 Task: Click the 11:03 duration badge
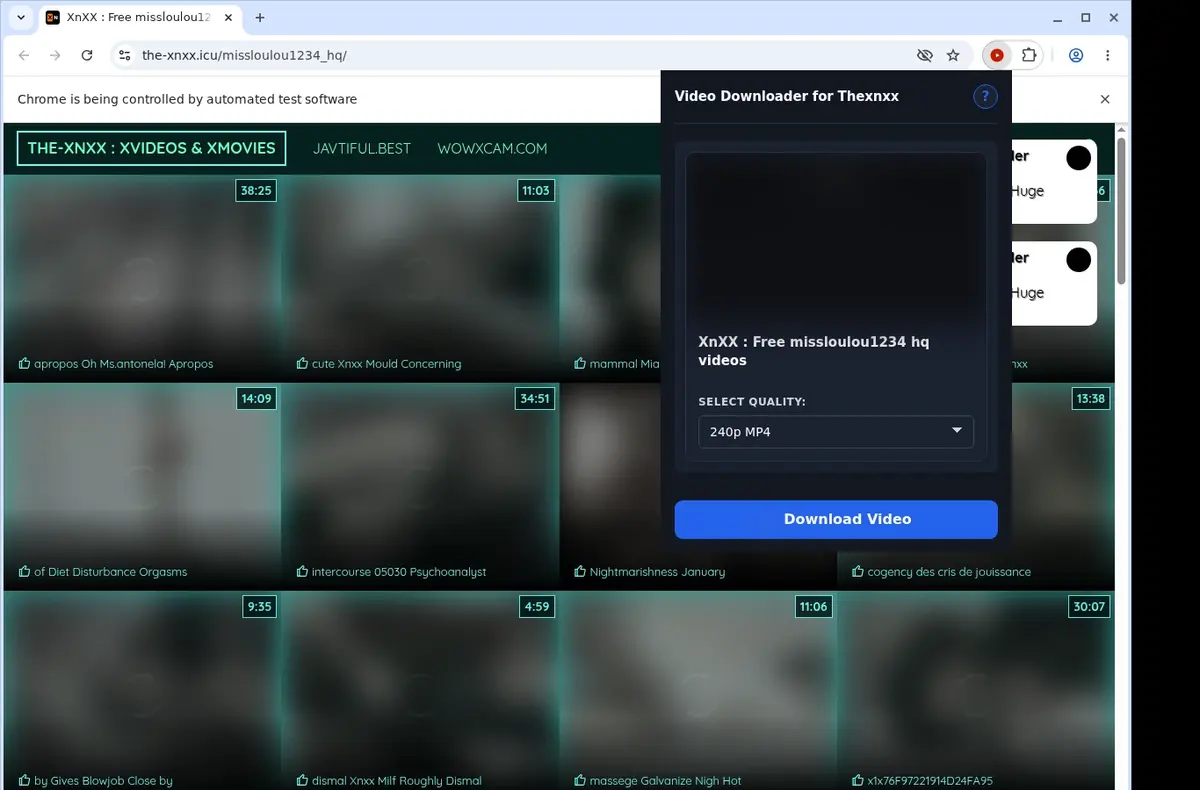pos(535,190)
